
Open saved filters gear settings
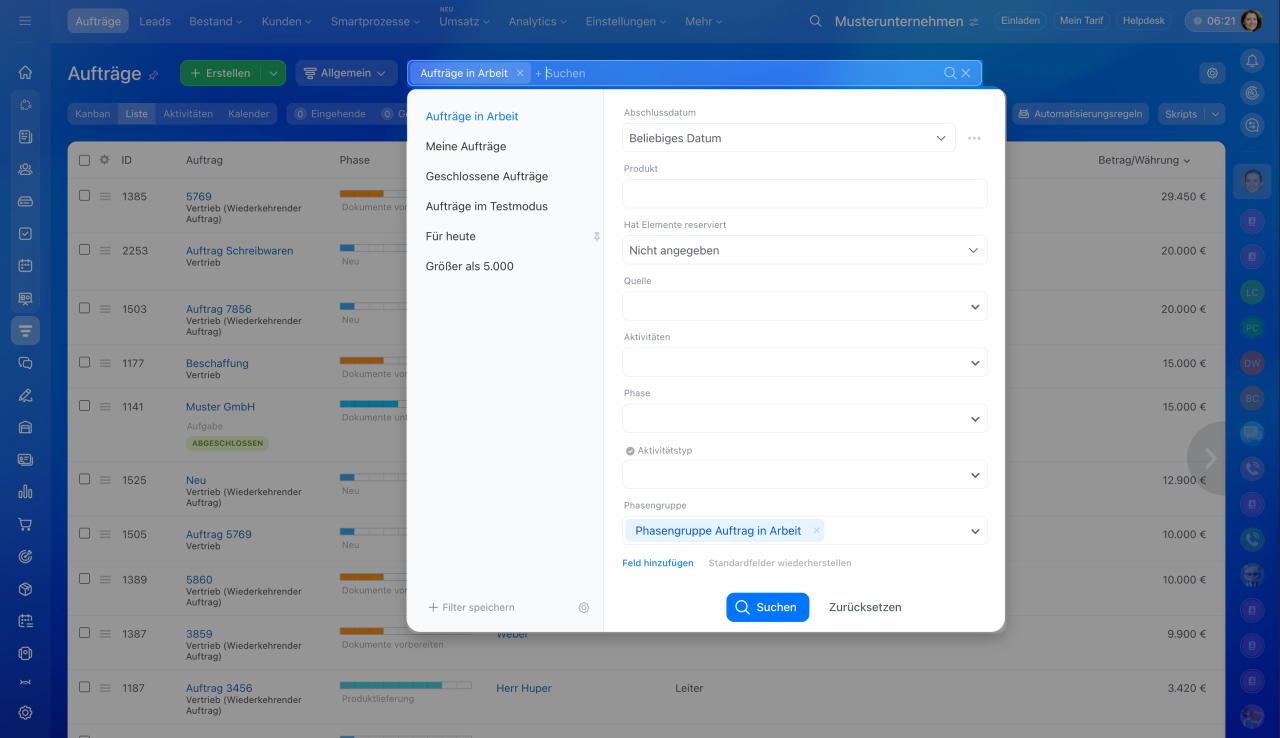(584, 607)
